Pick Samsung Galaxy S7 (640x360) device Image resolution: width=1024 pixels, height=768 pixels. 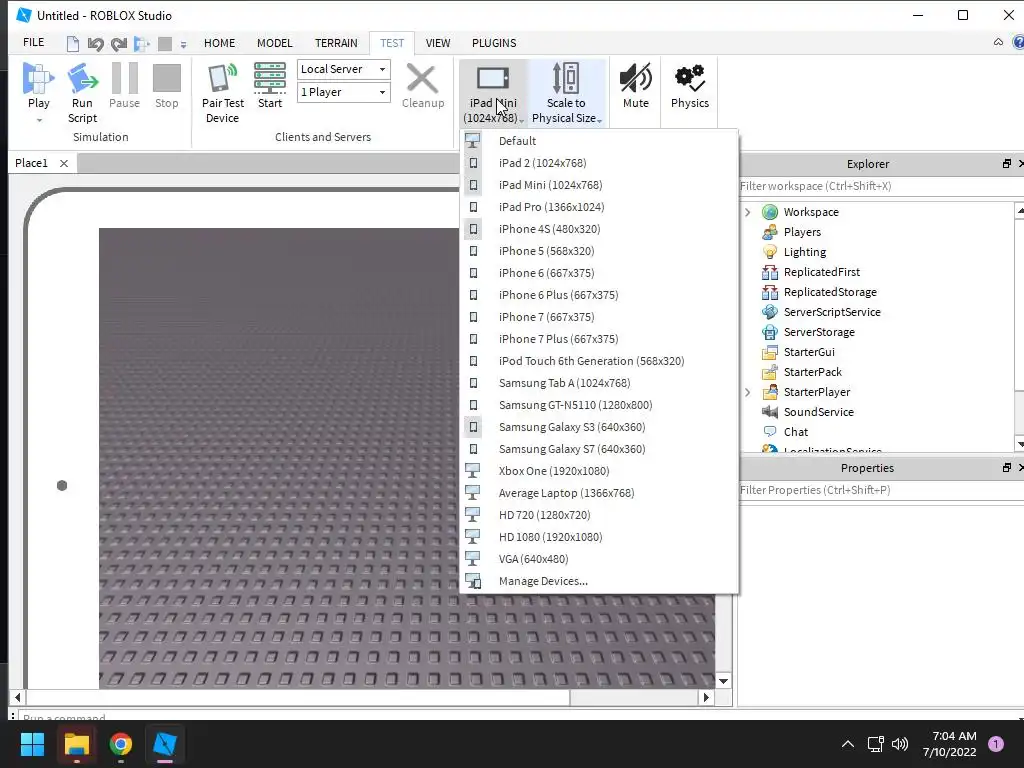pos(599,449)
